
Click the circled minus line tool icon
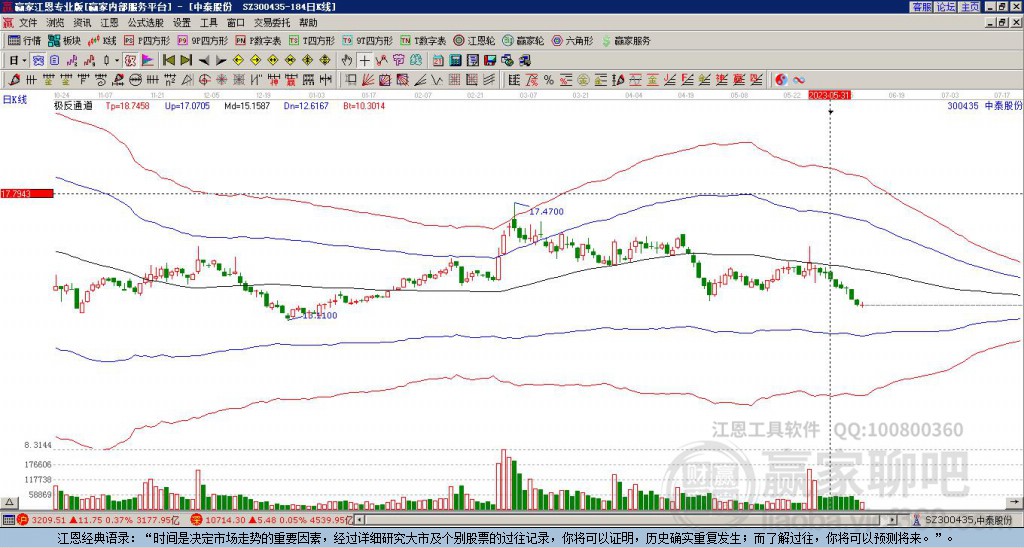135,80
